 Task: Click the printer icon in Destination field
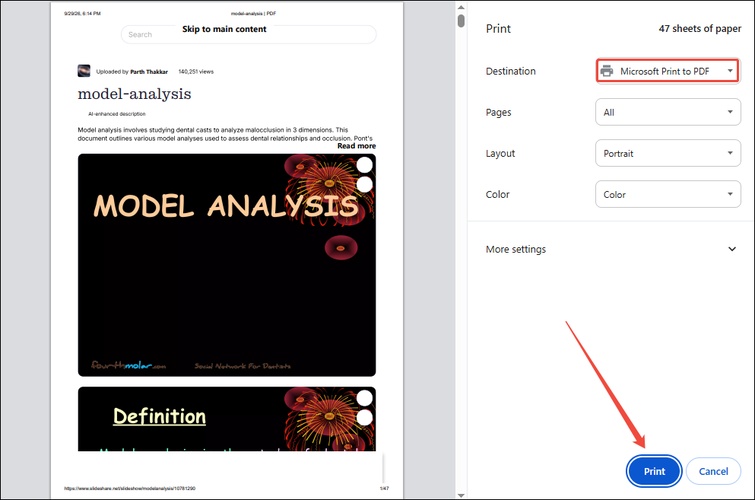coord(607,71)
